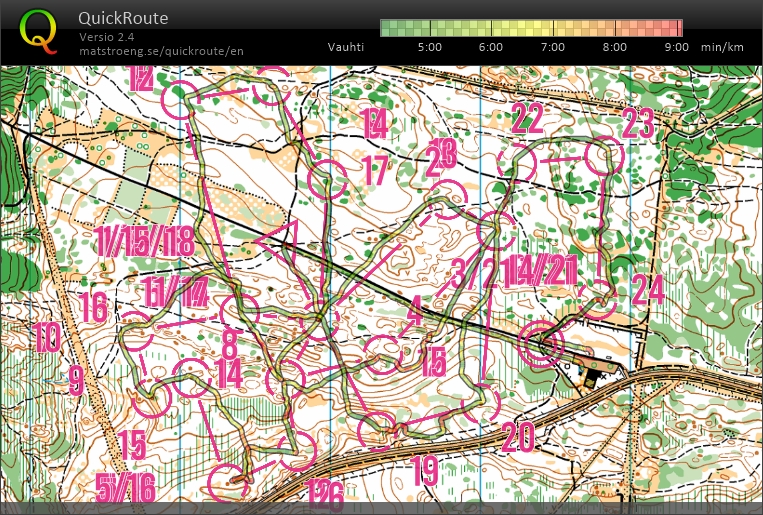Click the control number 19 label

click(425, 470)
